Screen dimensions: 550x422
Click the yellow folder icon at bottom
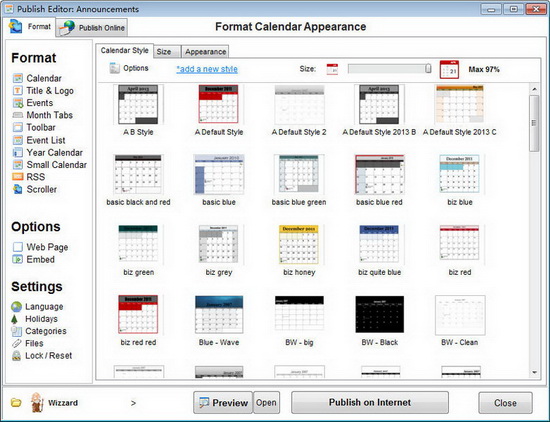(16, 403)
